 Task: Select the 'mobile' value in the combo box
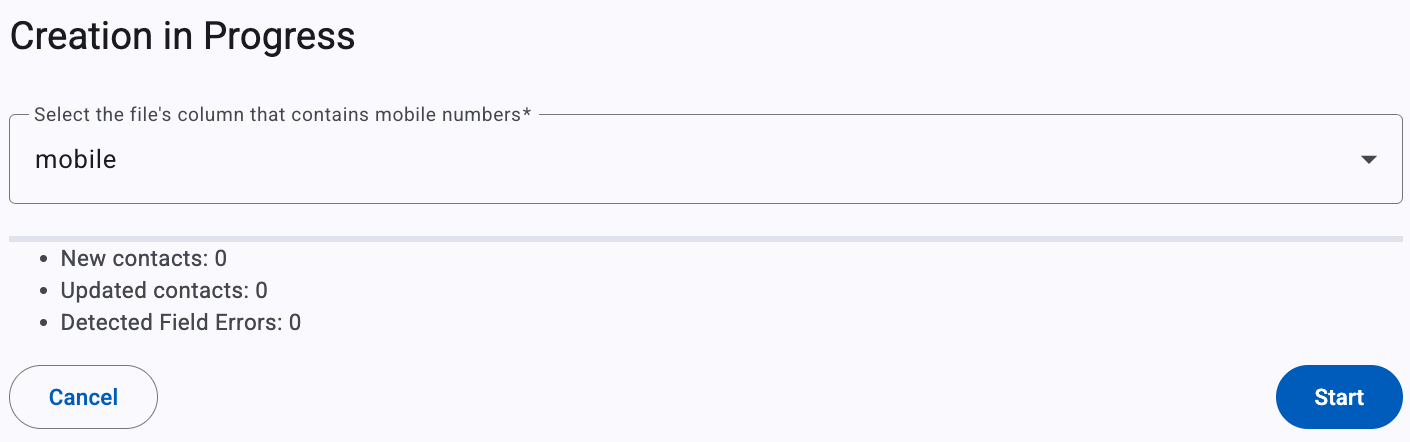(76, 159)
